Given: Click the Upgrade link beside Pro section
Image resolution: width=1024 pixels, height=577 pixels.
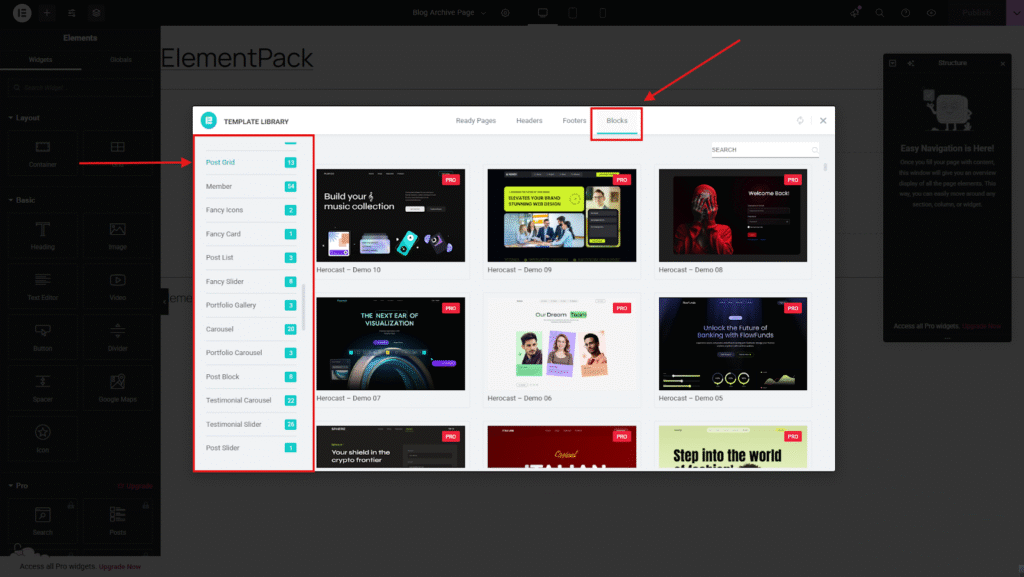Looking at the screenshot, I should point(135,486).
